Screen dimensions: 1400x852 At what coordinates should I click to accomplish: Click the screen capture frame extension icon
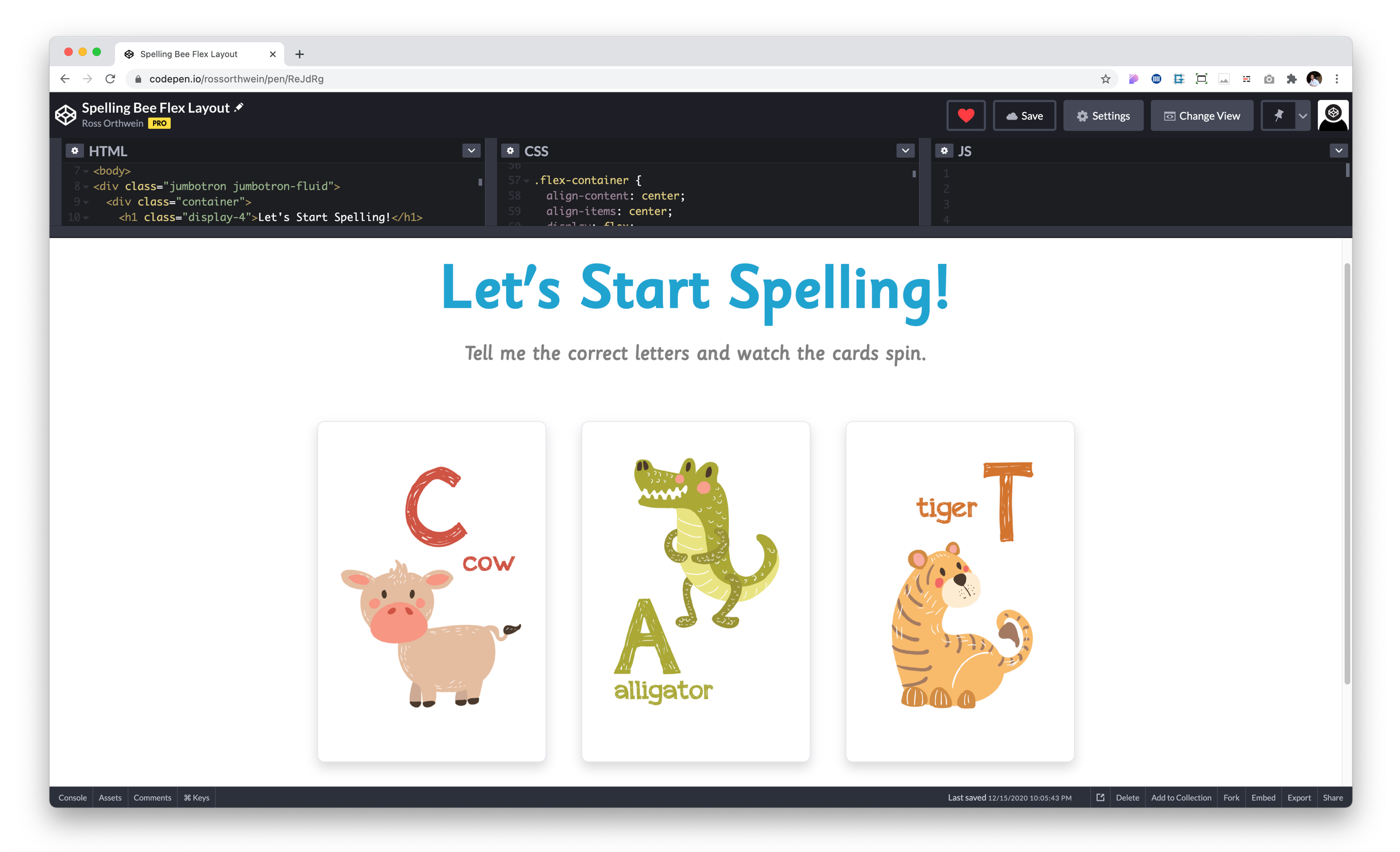click(x=1201, y=79)
